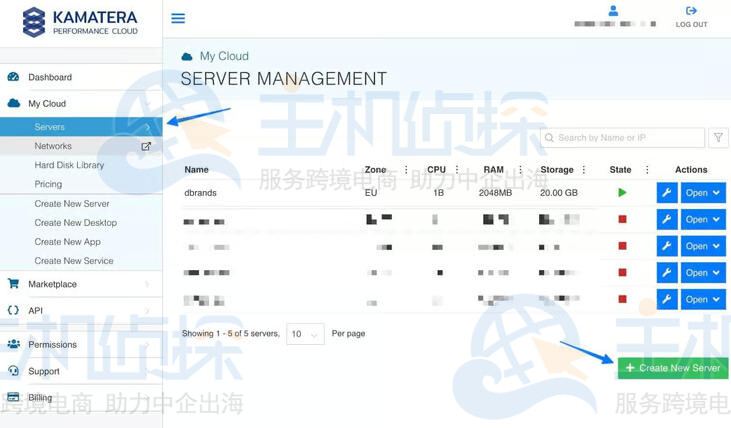Open Billing in the sidebar

40,398
